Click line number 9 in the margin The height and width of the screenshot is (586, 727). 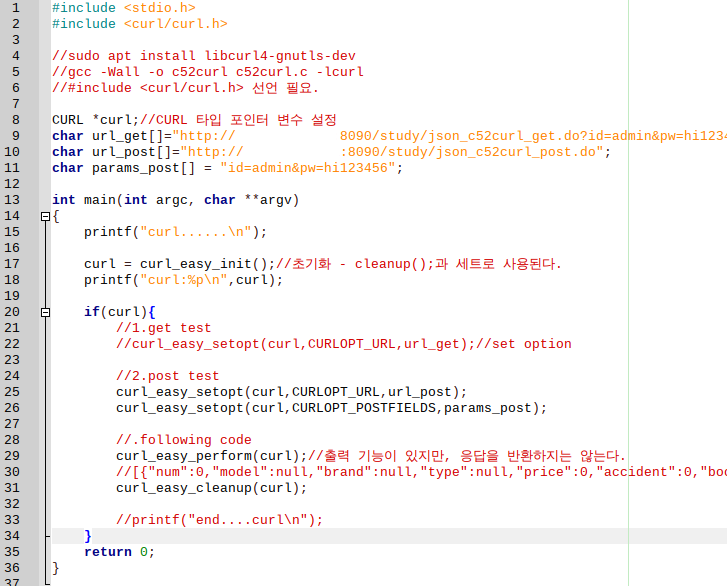coord(15,136)
